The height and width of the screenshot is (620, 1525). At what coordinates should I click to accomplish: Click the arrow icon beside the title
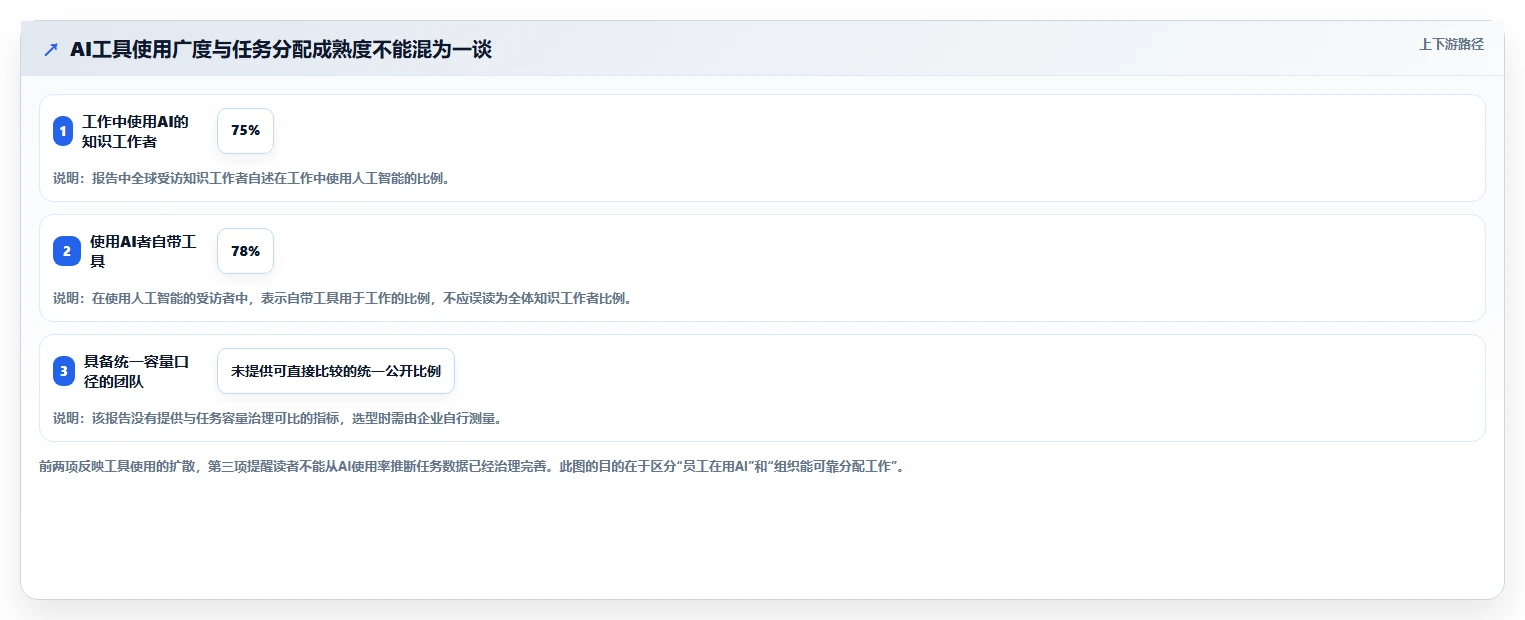point(51,49)
